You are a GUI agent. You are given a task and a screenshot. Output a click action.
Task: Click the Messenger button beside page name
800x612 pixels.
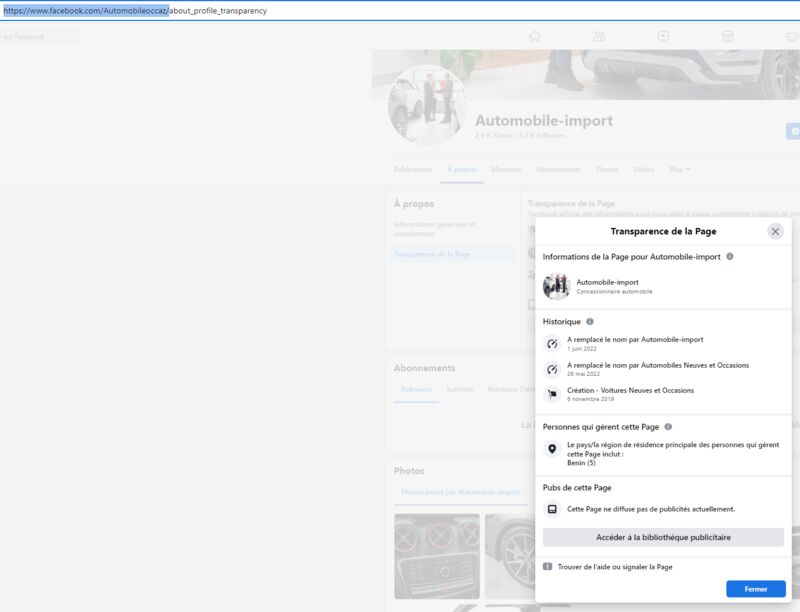(793, 131)
